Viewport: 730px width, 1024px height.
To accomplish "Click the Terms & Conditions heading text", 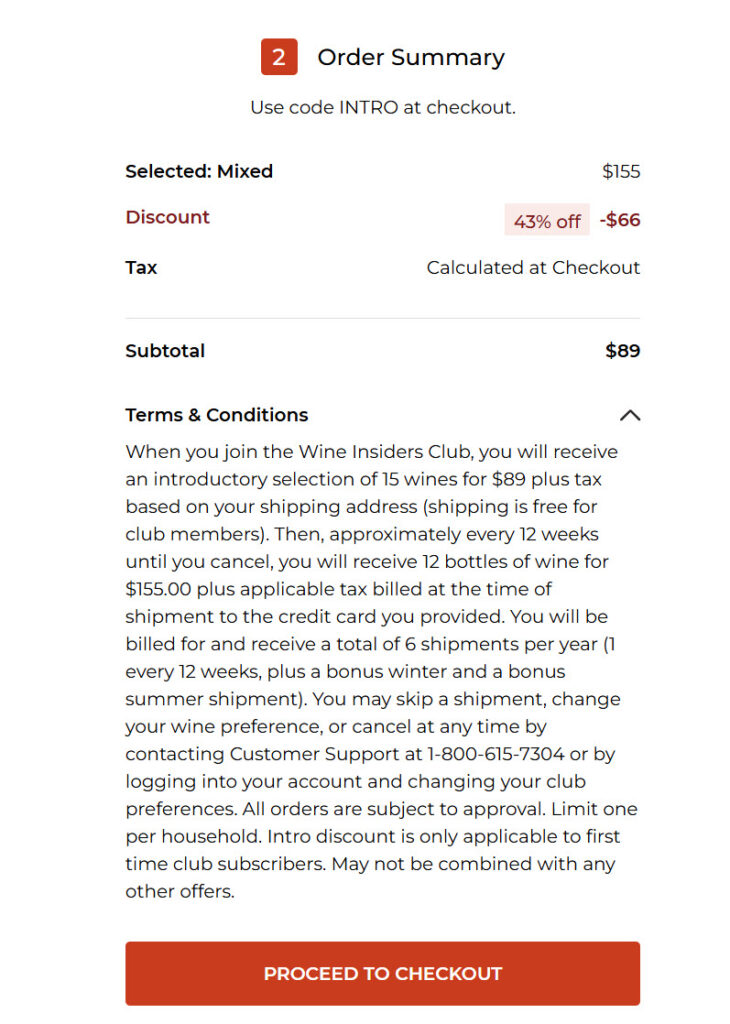I will (x=217, y=415).
